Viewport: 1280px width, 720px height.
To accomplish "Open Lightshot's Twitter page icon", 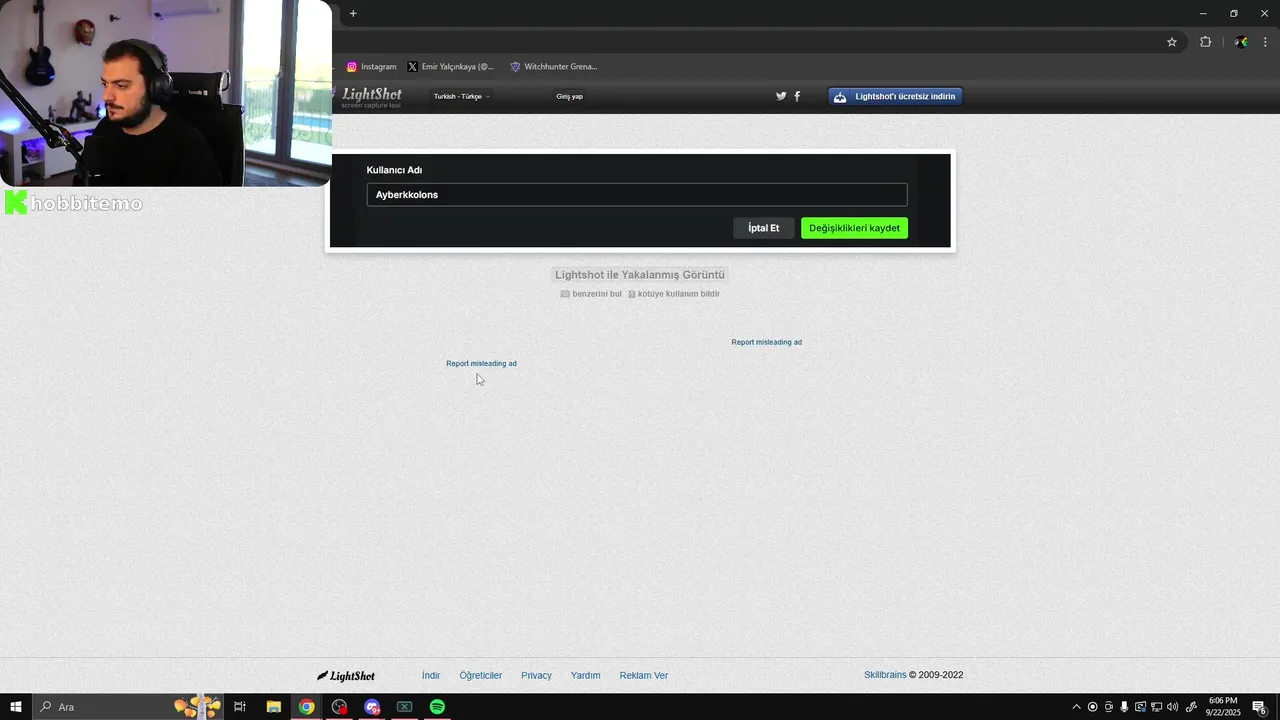I will coord(781,97).
